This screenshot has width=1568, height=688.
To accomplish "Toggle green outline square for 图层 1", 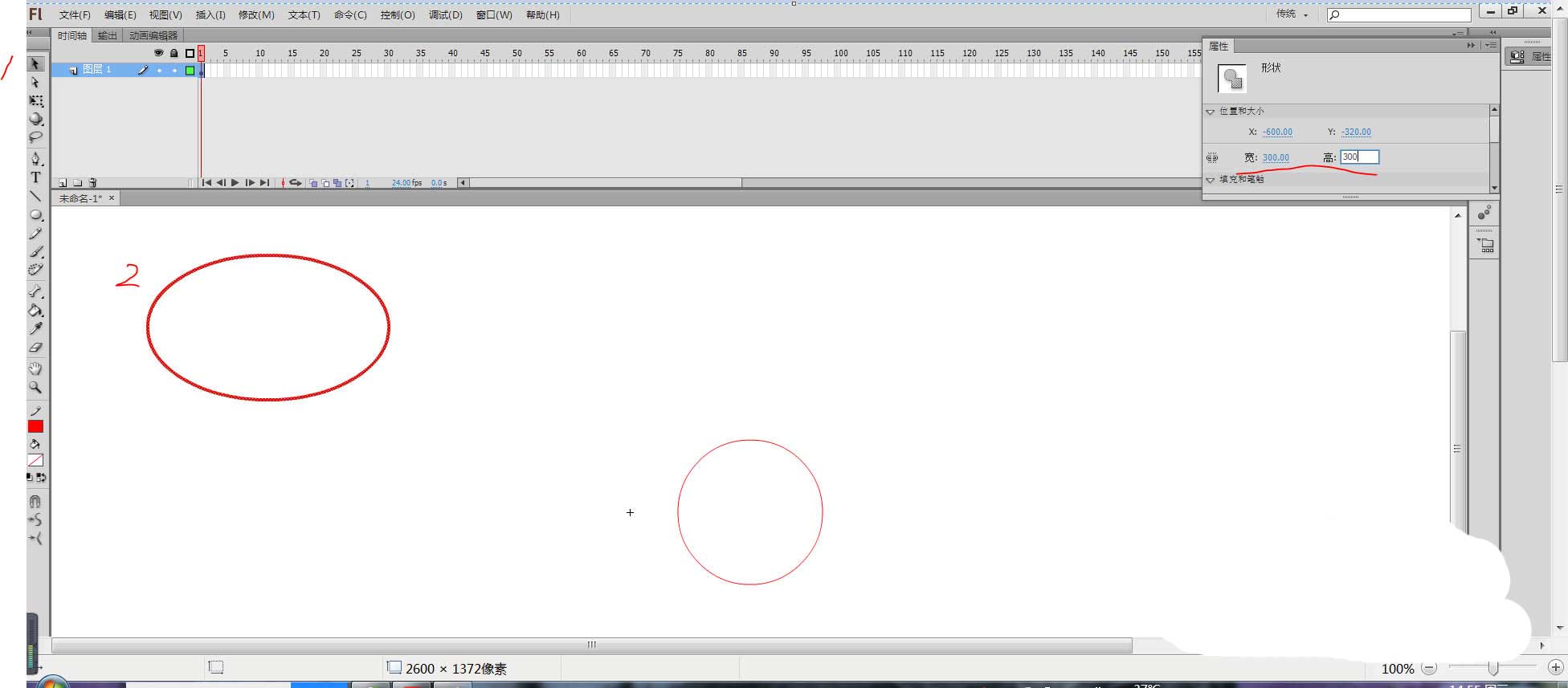I will (x=190, y=71).
